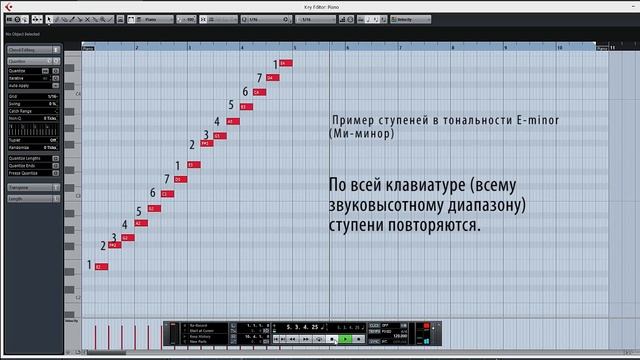Image resolution: width=640 pixels, height=360 pixels.
Task: Toggle Iterative quantize option
Action: pos(56,78)
